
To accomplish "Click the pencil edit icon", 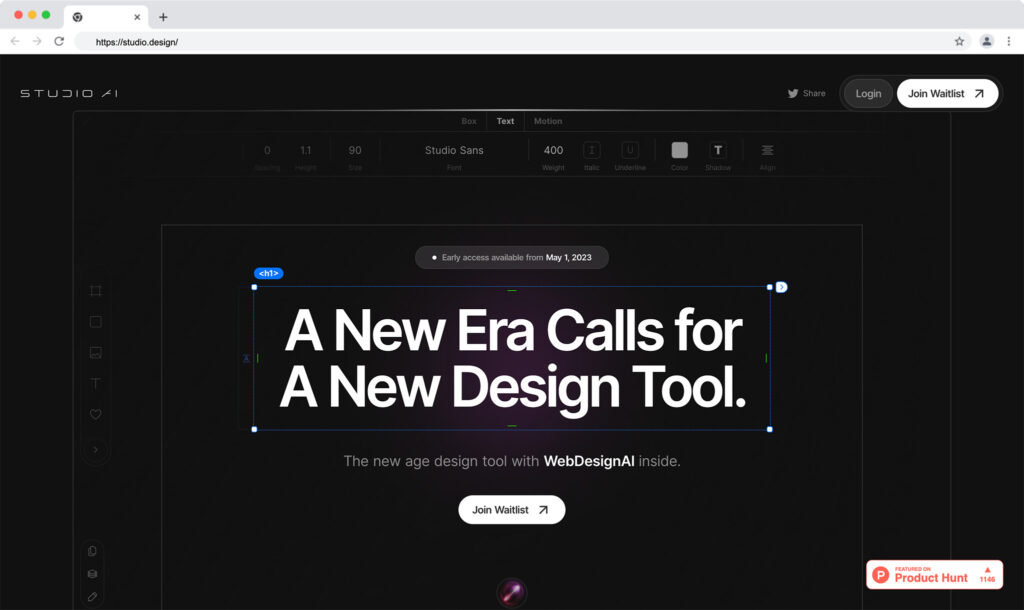I will coord(93,596).
